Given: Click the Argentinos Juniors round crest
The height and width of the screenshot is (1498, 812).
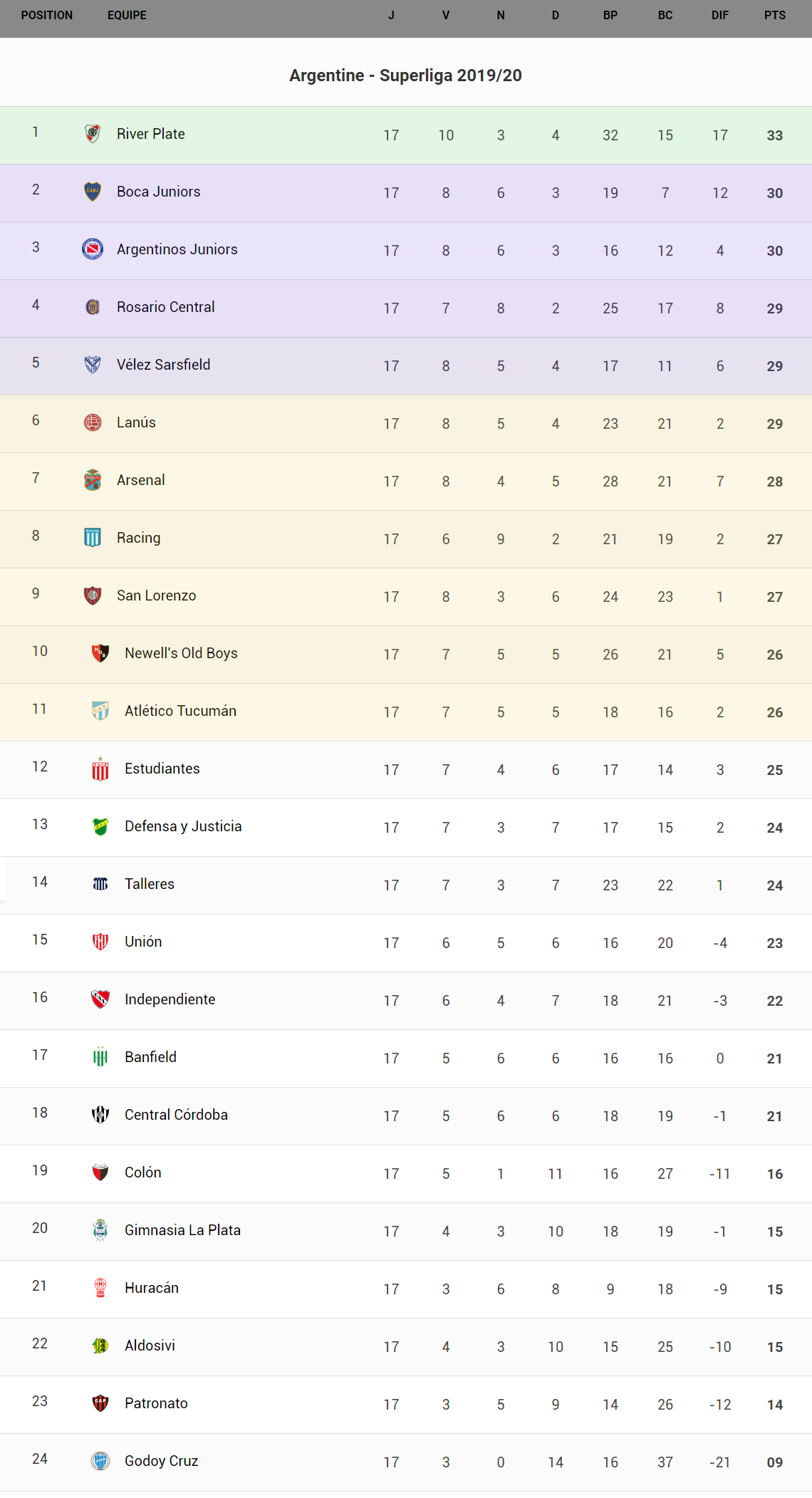Looking at the screenshot, I should (x=93, y=249).
